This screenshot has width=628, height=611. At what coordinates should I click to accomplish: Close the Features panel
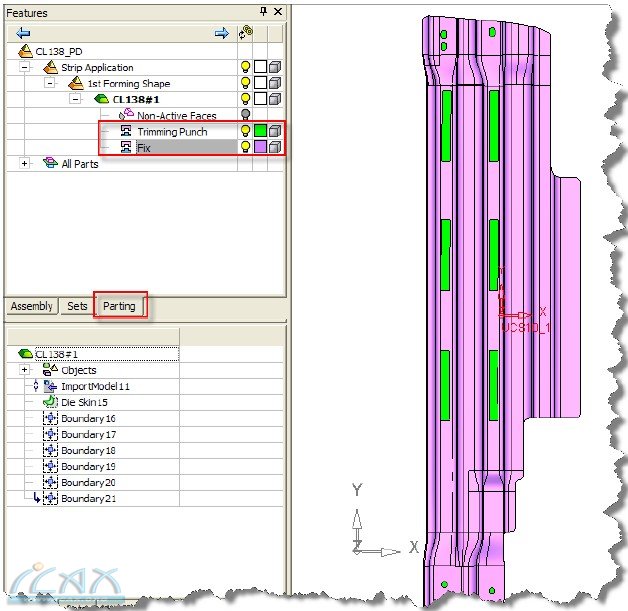tap(278, 11)
